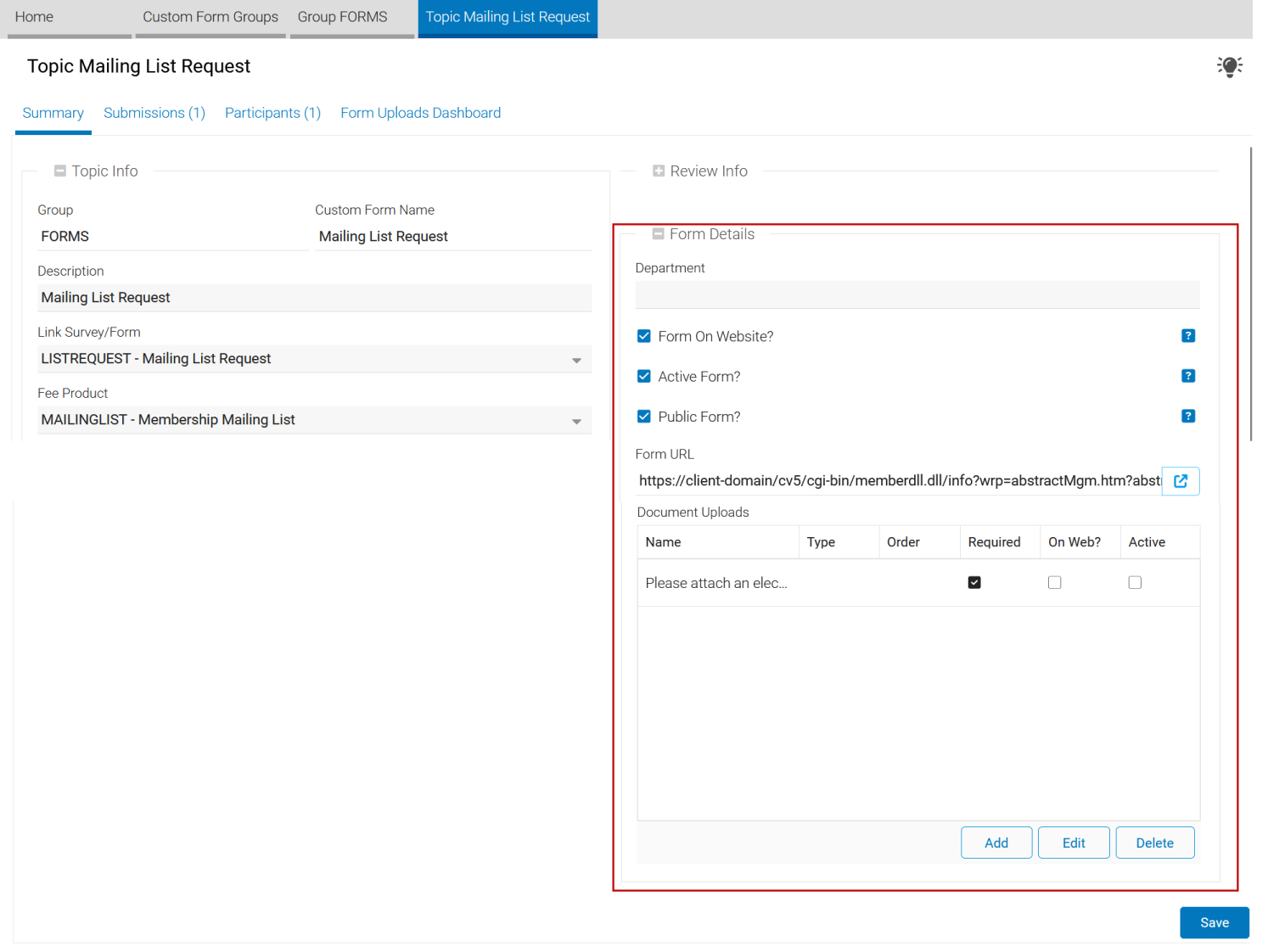Switch to Custom Form Groups tab
Viewport: 1268px width, 952px height.
(210, 18)
